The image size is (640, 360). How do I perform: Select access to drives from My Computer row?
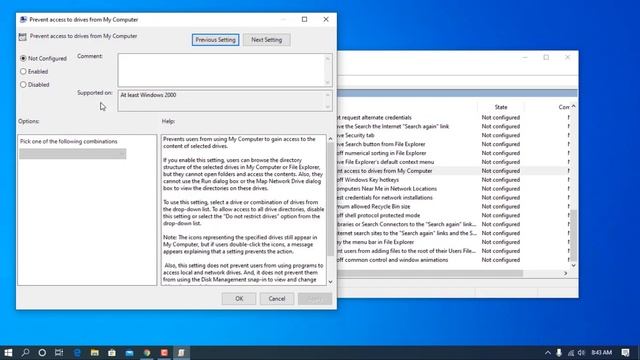pos(452,171)
